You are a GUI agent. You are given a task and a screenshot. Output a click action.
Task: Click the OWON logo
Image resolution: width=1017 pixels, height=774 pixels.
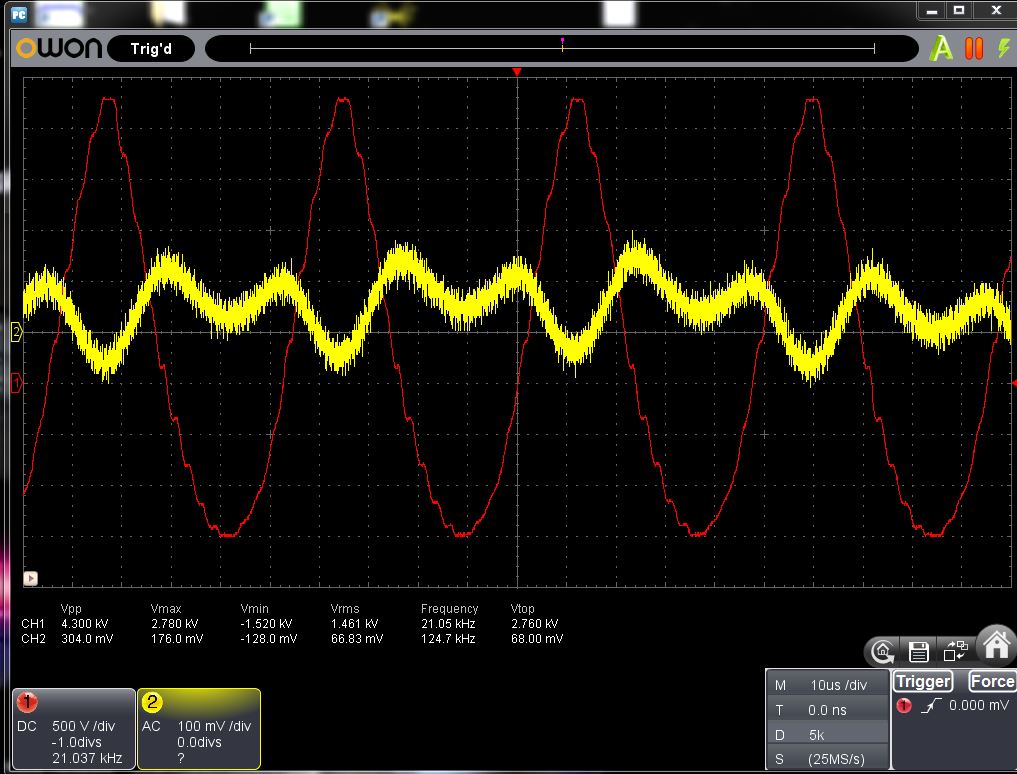pos(59,48)
